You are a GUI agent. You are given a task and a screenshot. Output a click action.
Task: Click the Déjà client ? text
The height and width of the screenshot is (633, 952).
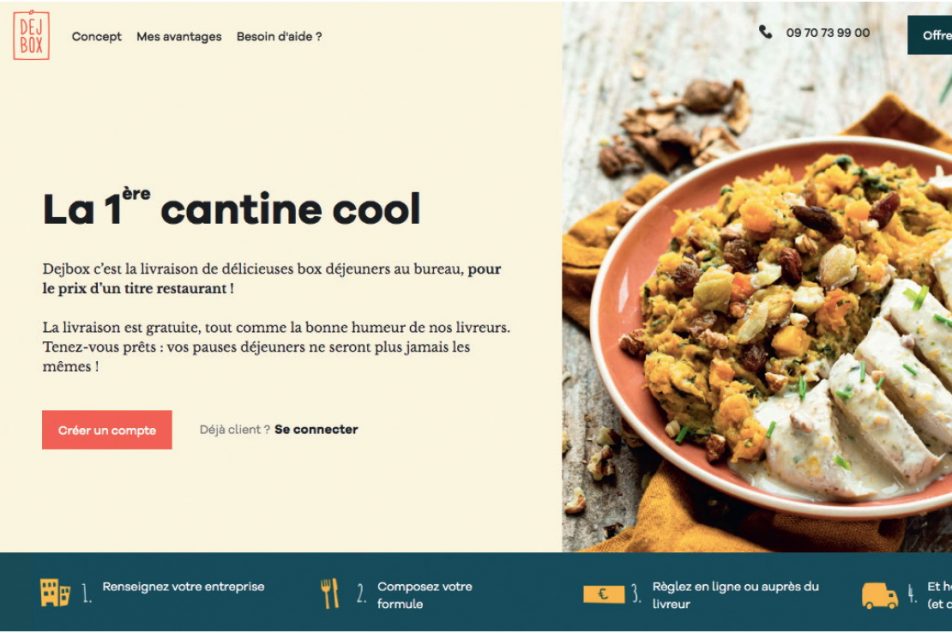click(x=235, y=429)
